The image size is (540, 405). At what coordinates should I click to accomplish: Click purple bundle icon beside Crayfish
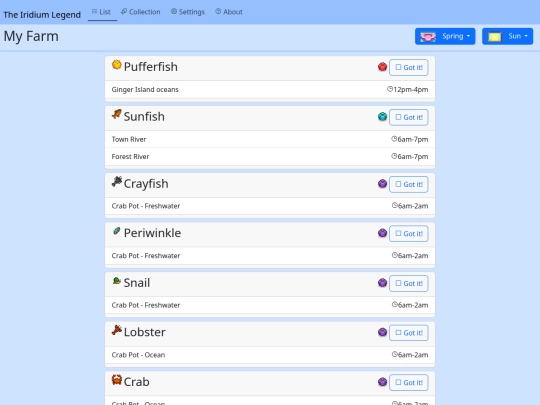382,184
